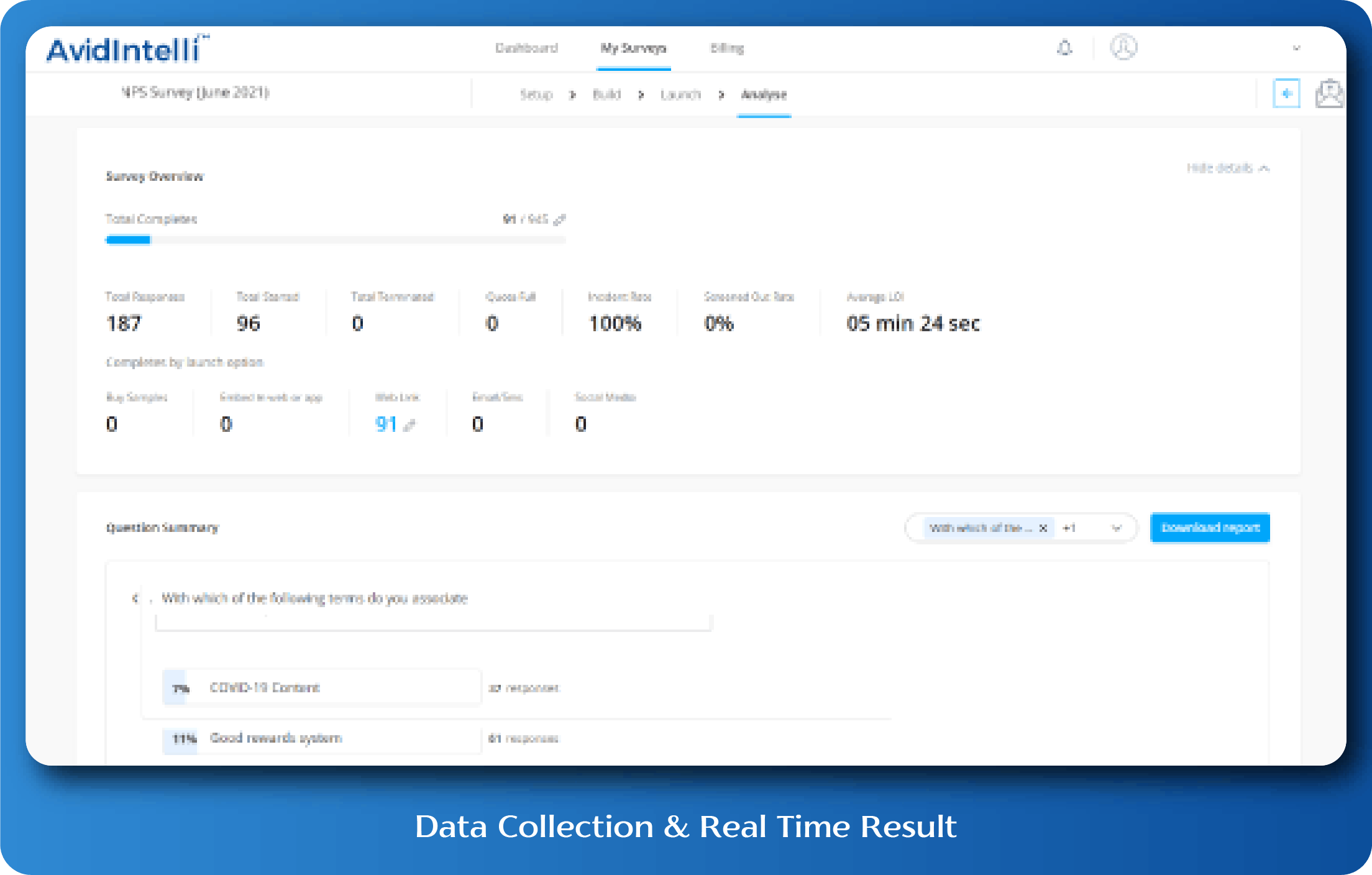
Task: Expand the account dropdown arrow
Action: pyautogui.click(x=1296, y=48)
